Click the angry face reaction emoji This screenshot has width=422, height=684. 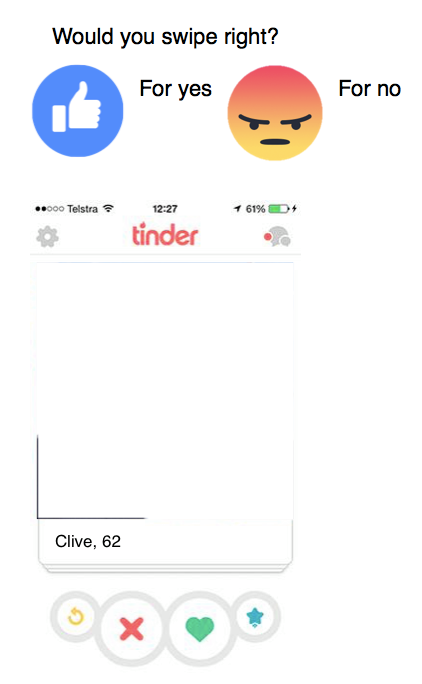[x=275, y=113]
